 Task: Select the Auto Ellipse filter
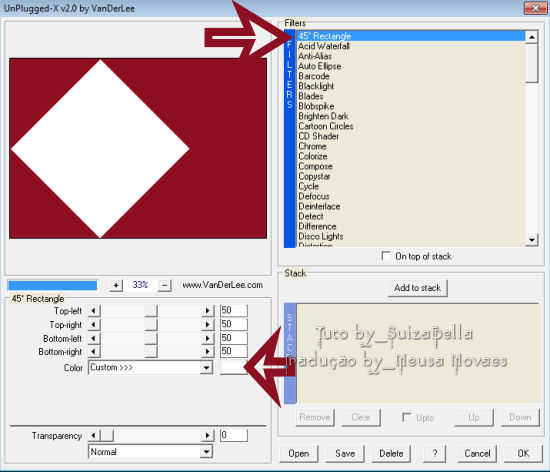coord(411,66)
